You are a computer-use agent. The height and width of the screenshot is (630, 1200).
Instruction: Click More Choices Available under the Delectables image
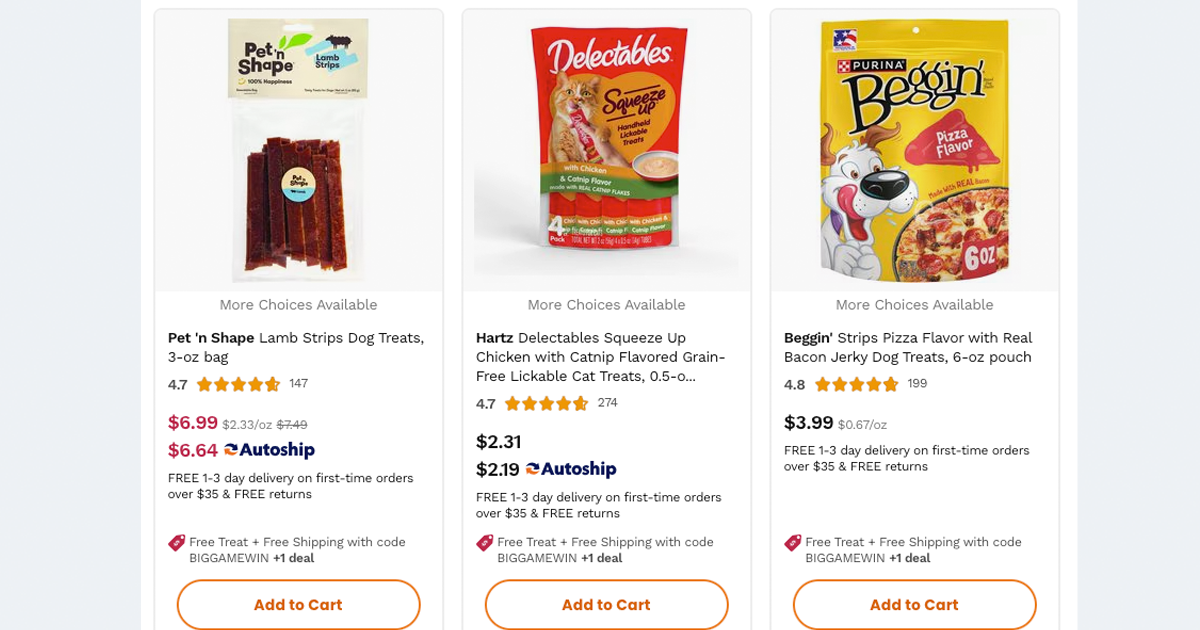pos(606,305)
